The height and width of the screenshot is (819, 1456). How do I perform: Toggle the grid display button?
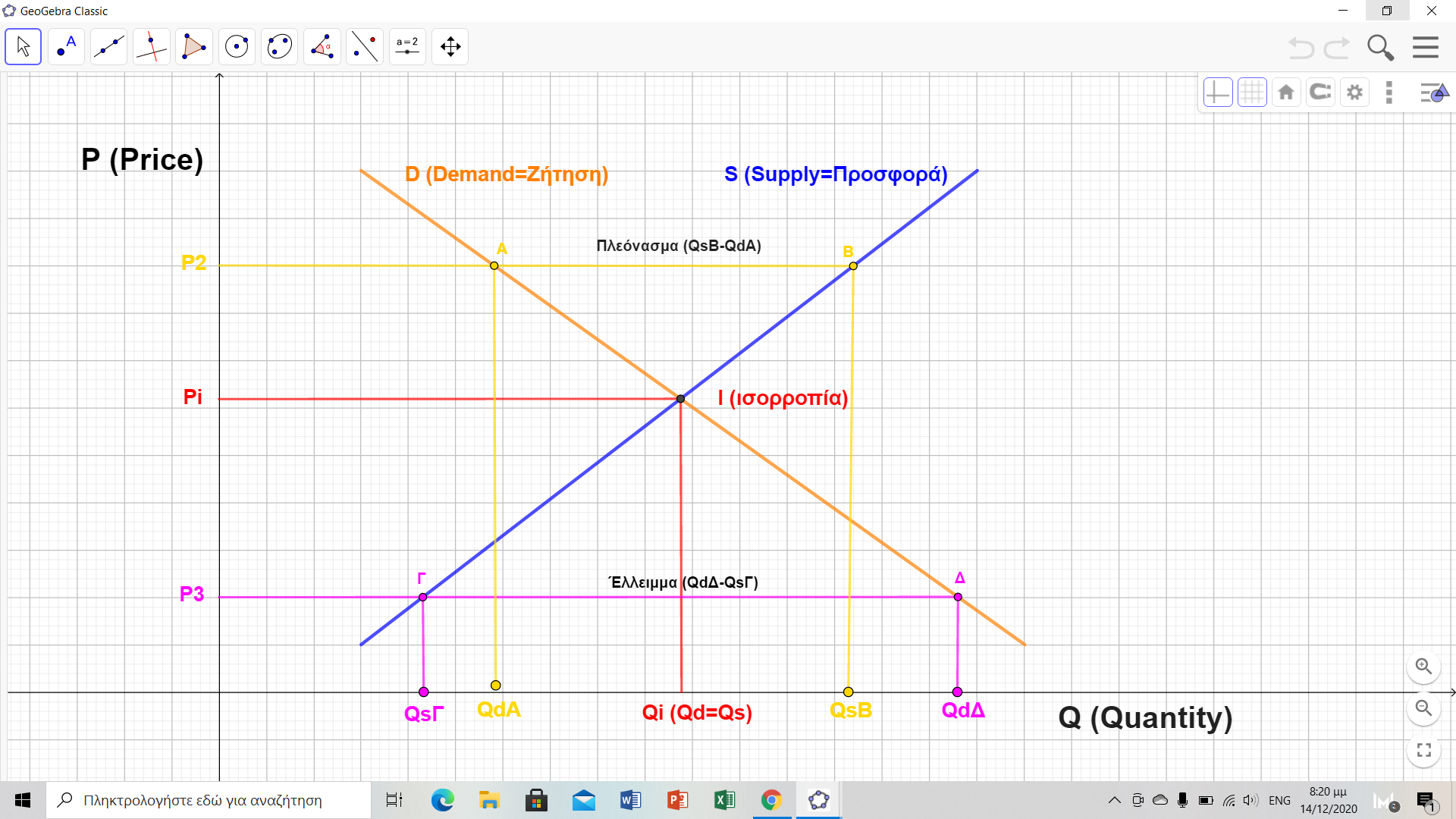coord(1252,93)
